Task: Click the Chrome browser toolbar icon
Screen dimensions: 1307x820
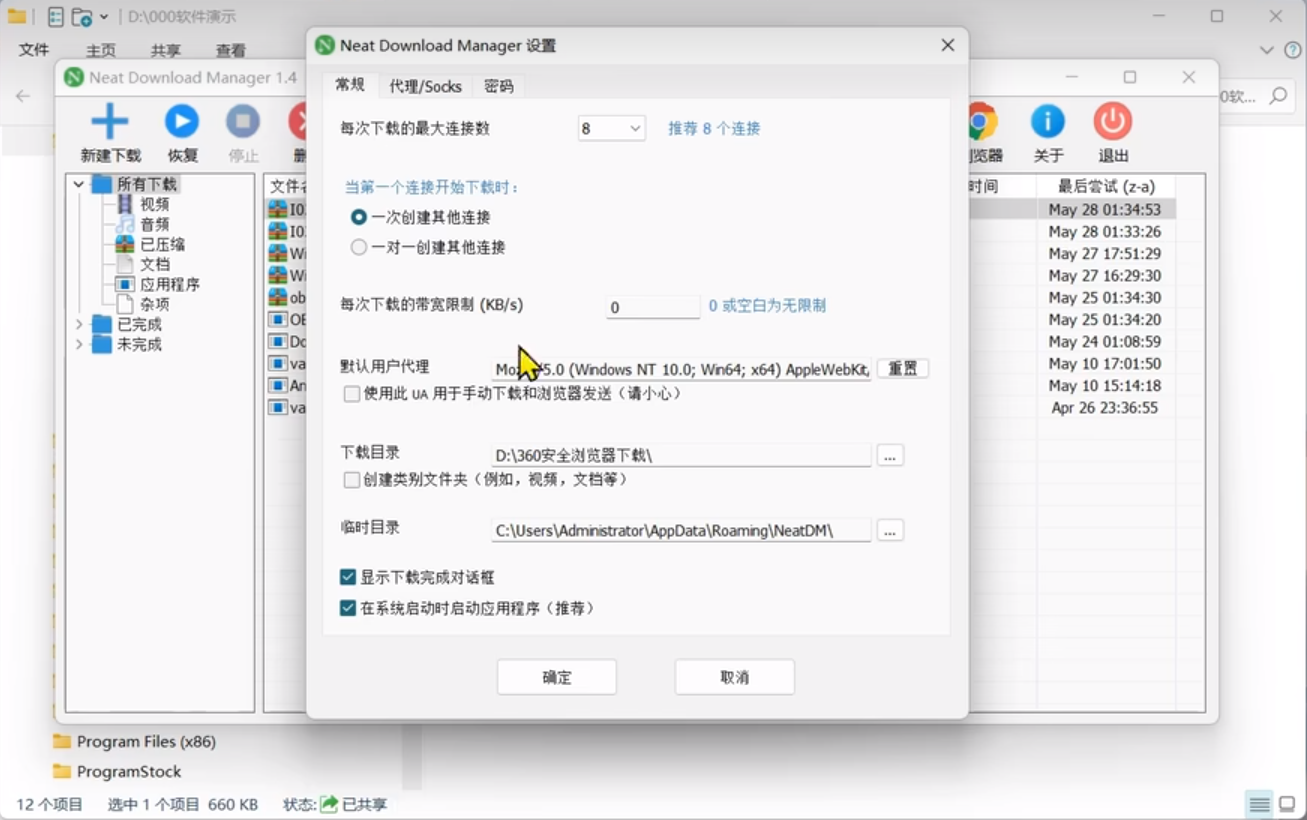Action: click(x=982, y=121)
